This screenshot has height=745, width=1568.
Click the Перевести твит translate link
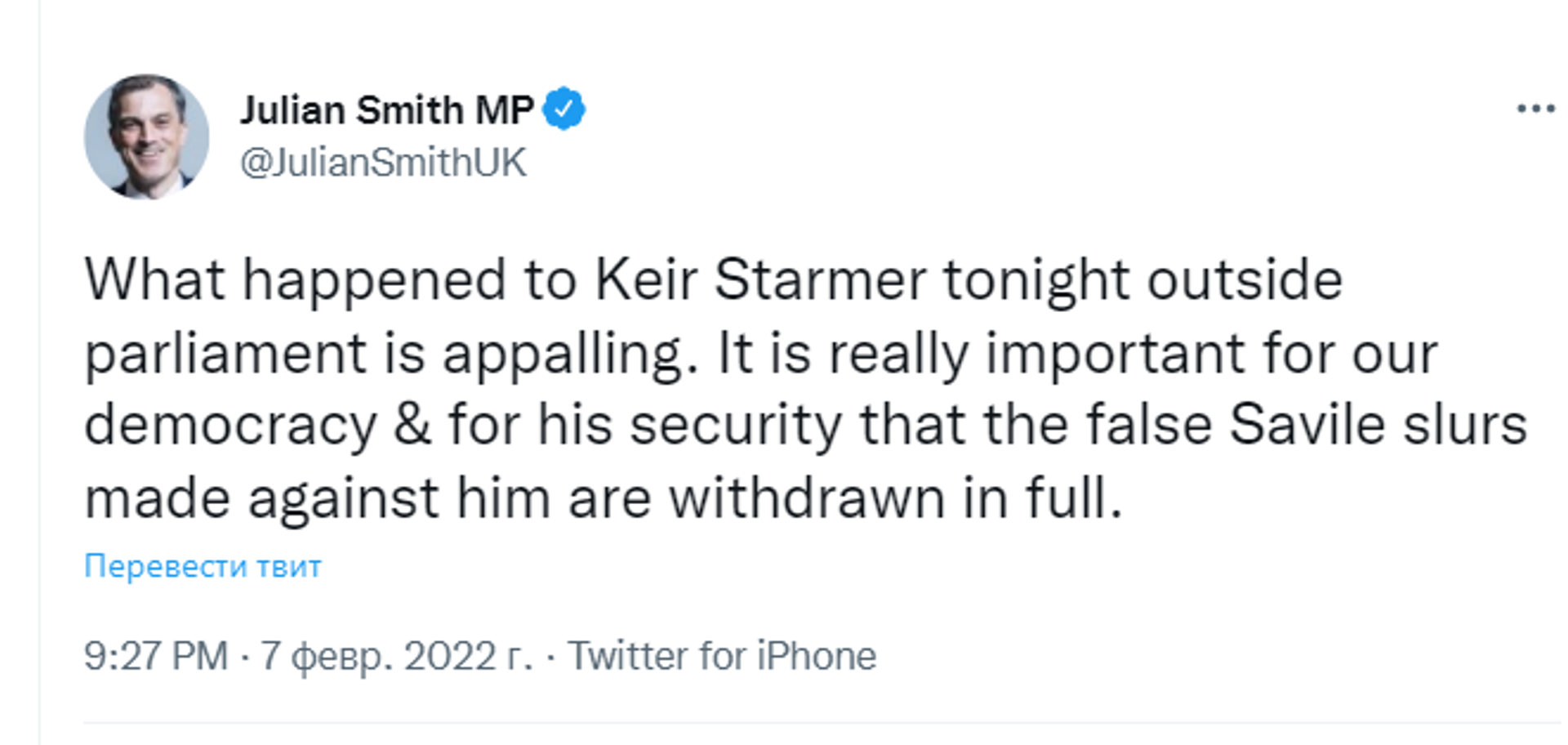(203, 565)
